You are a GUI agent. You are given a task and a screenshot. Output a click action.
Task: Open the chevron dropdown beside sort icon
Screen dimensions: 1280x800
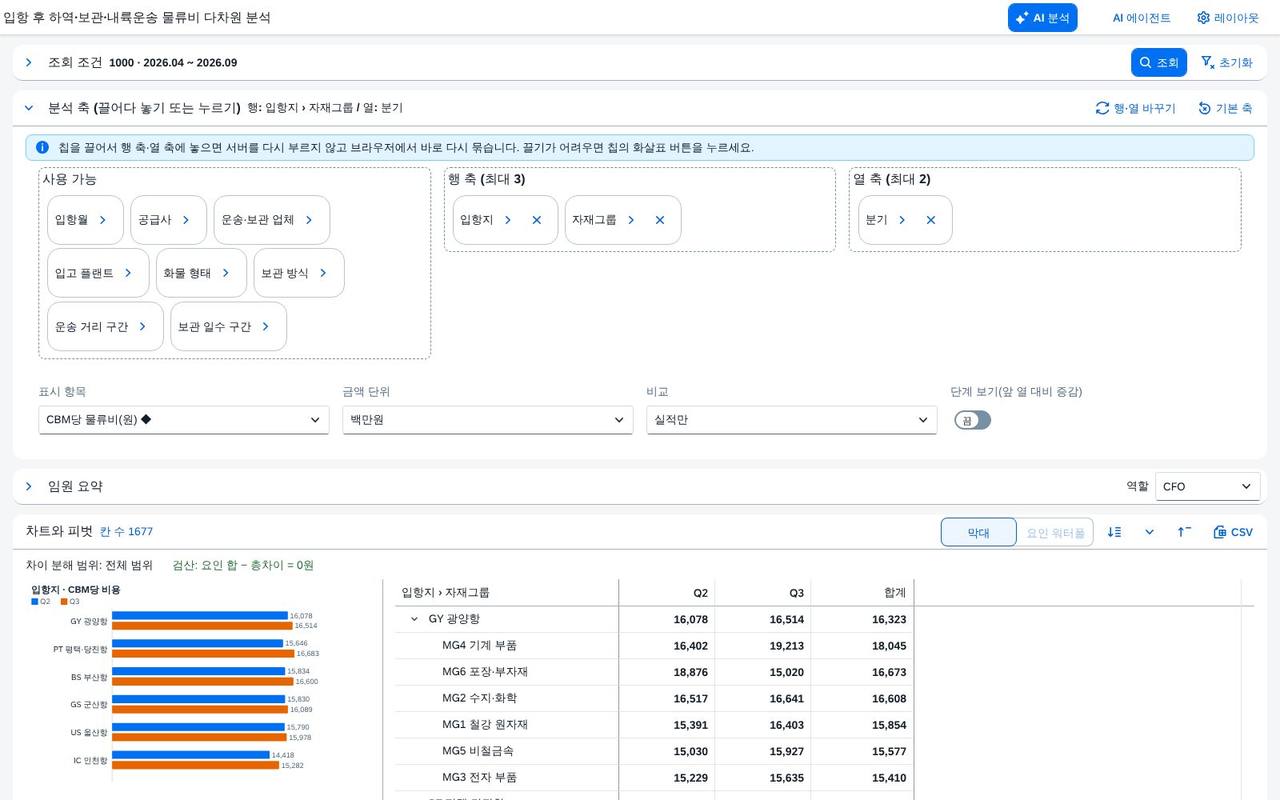1150,532
